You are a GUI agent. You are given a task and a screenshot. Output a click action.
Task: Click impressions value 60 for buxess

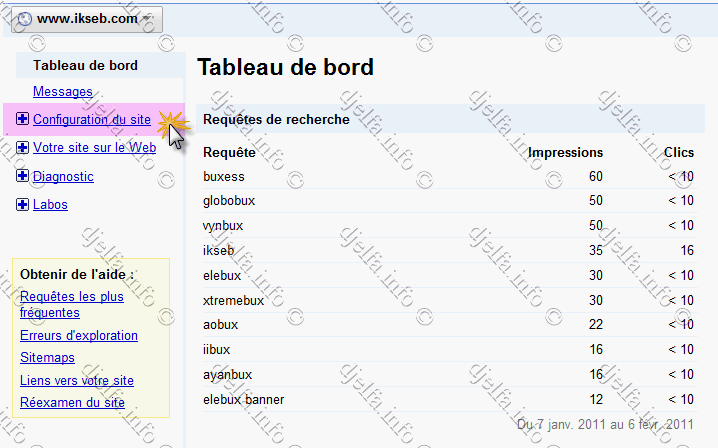click(x=596, y=176)
